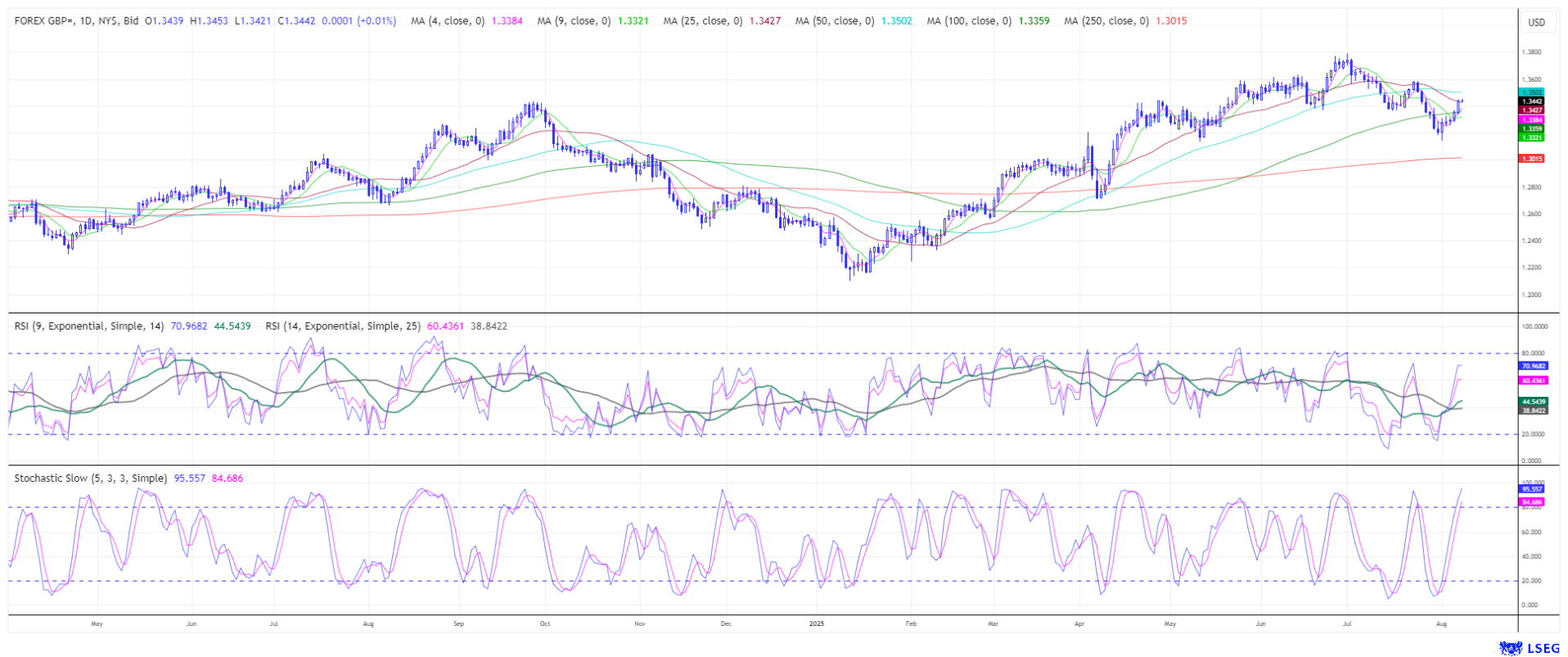Select the FOREX GBP= symbol title
The width and height of the screenshot is (1568, 657).
point(76,20)
